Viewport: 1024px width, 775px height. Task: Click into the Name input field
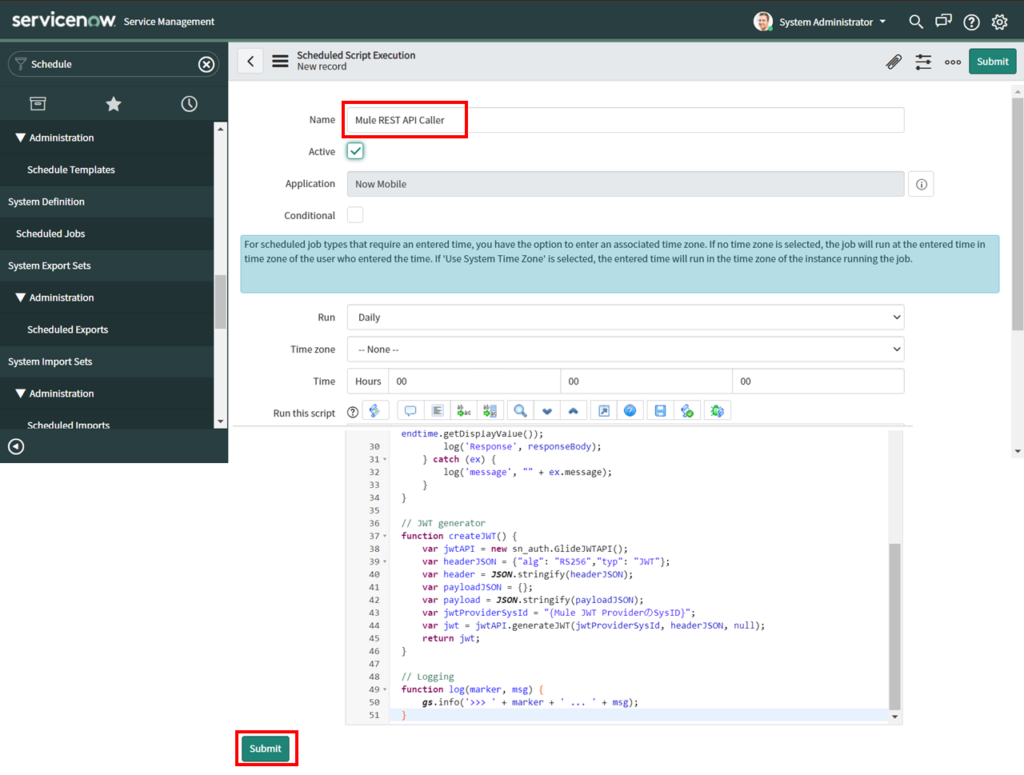(625, 120)
